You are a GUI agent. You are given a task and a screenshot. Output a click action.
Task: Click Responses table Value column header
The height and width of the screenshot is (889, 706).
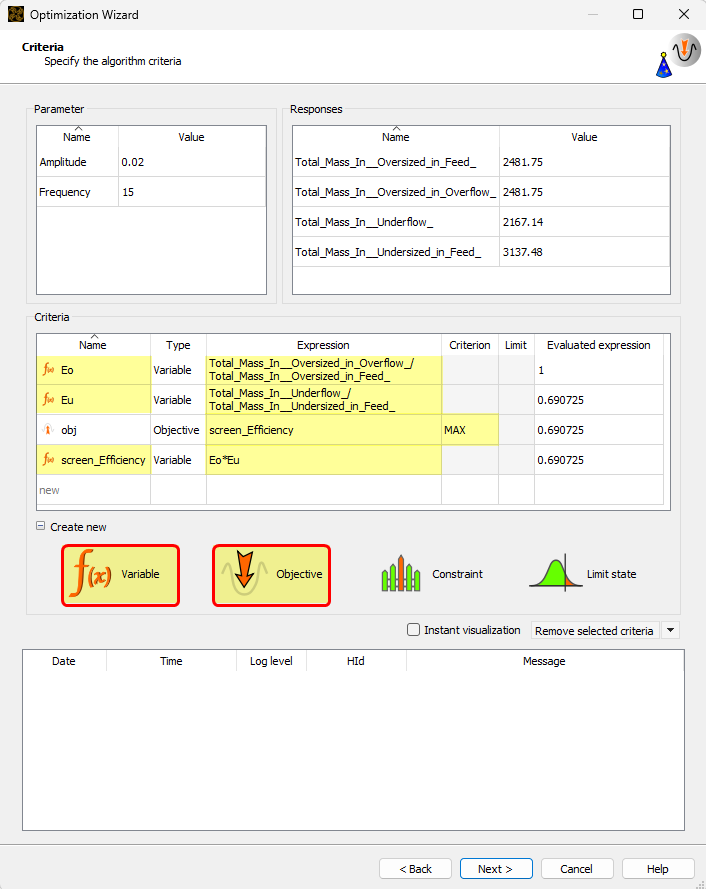[x=584, y=137]
